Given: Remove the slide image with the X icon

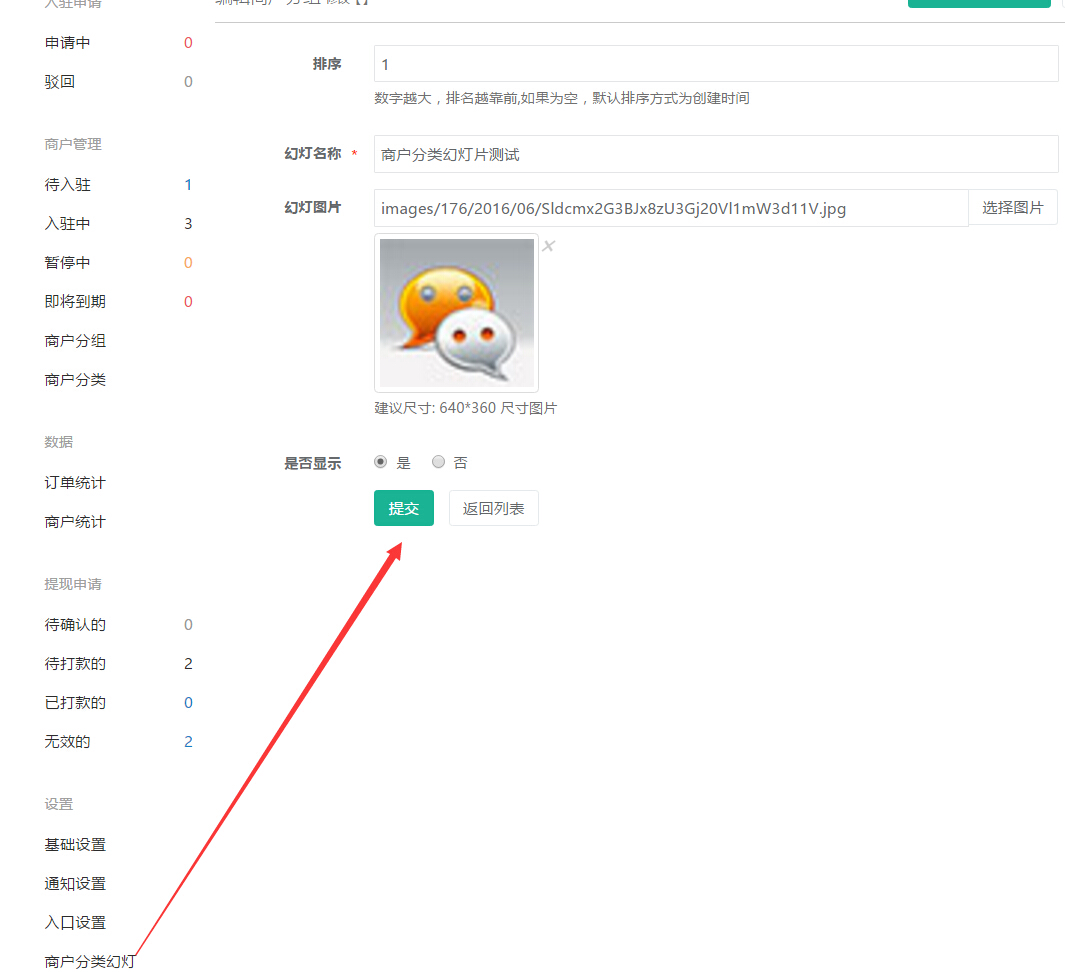Looking at the screenshot, I should [548, 246].
